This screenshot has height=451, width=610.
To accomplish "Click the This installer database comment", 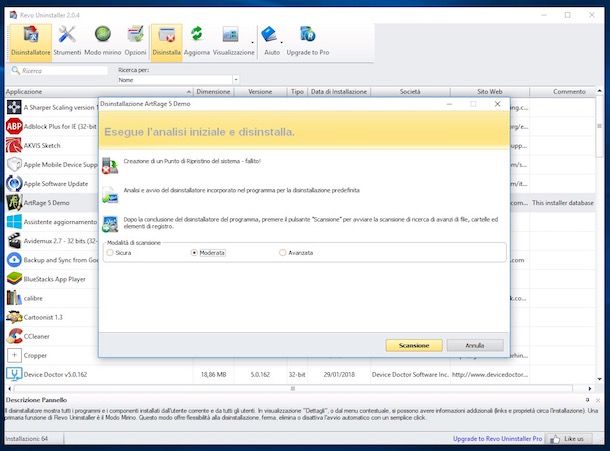I will pos(563,203).
